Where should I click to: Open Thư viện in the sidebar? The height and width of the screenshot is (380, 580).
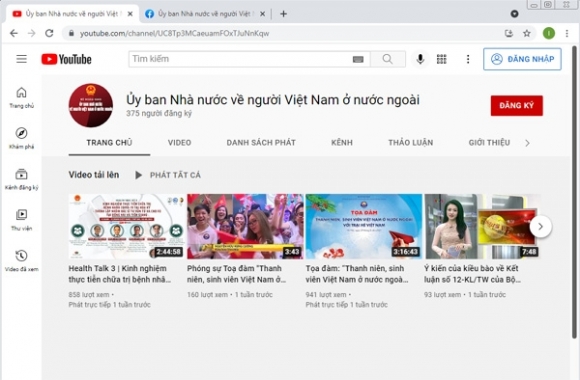click(21, 220)
